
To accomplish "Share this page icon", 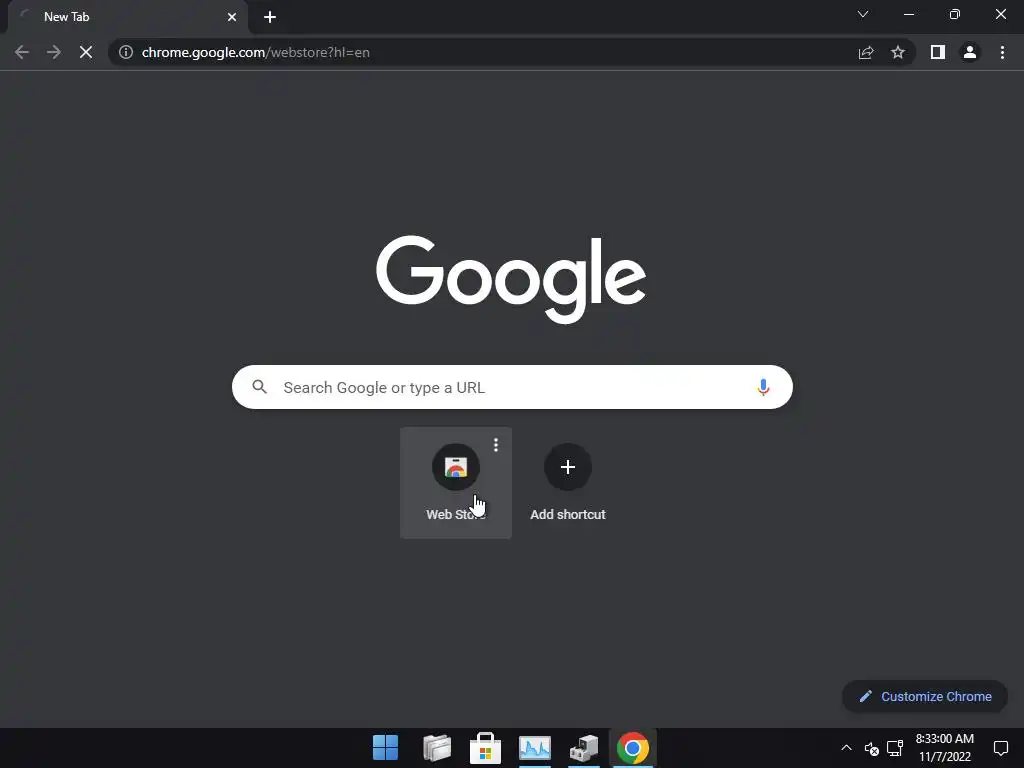I will click(x=866, y=52).
